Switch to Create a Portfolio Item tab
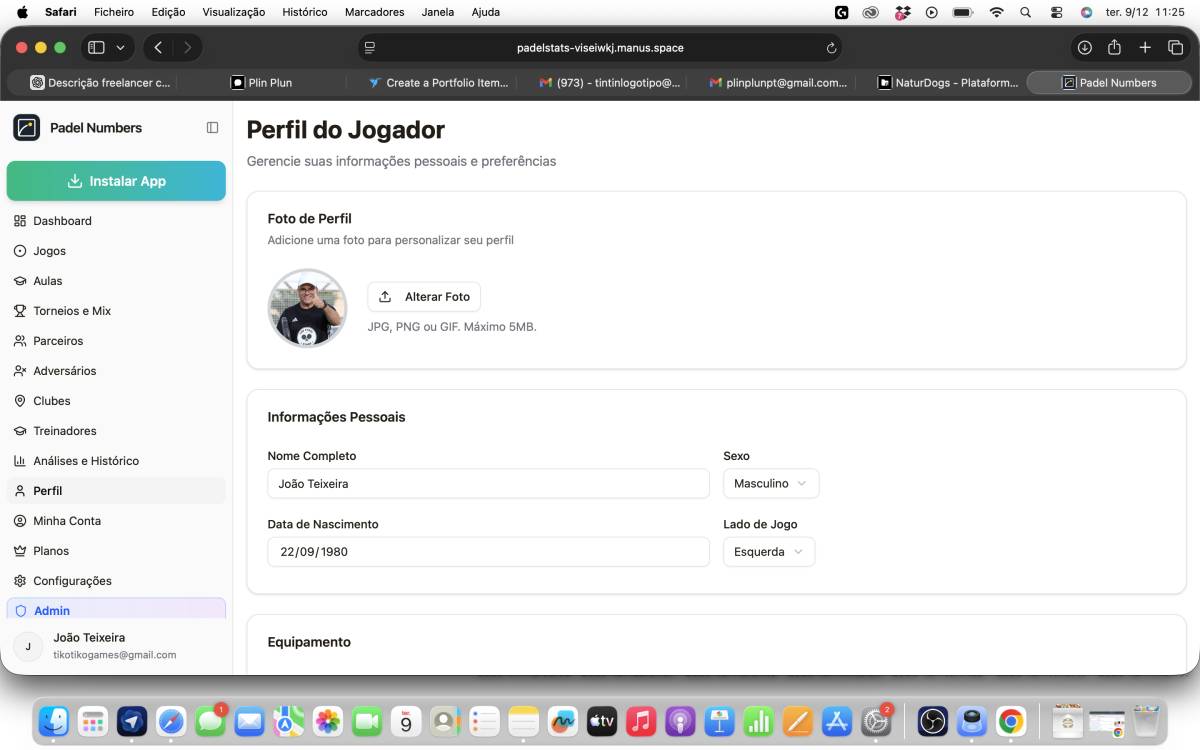1200x750 pixels. [438, 83]
